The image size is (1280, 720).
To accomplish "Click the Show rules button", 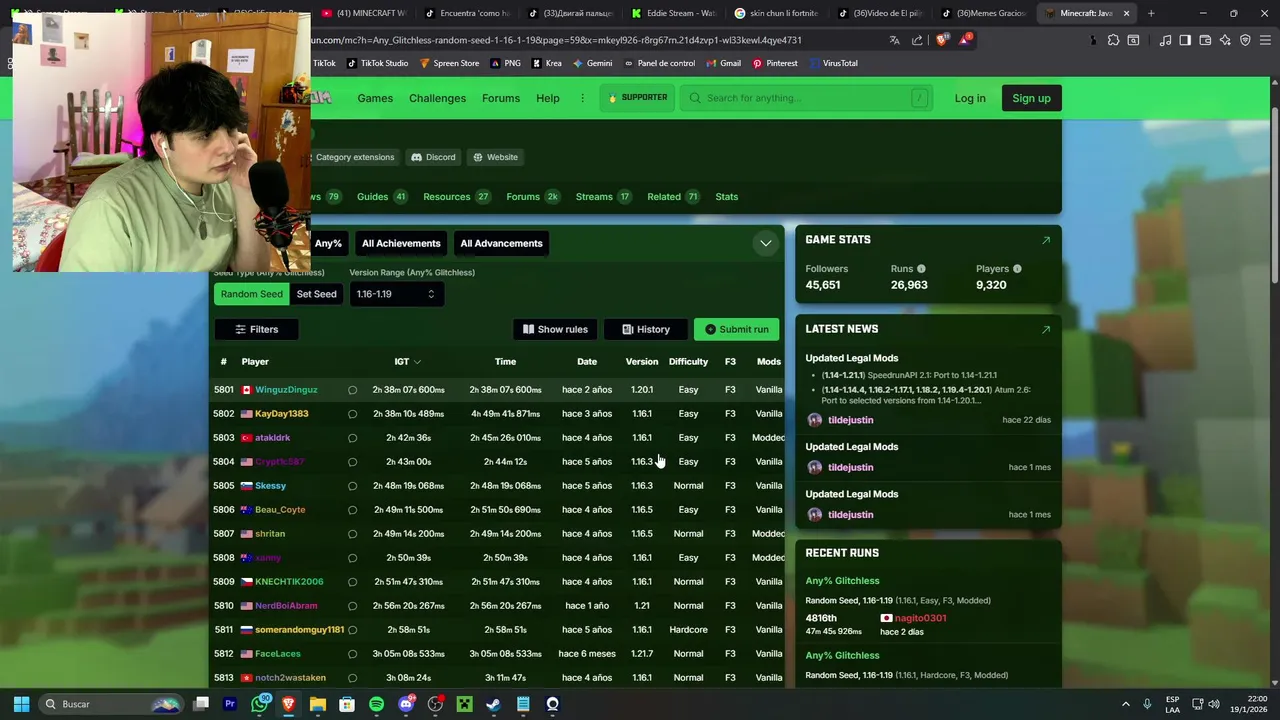I will 555,329.
